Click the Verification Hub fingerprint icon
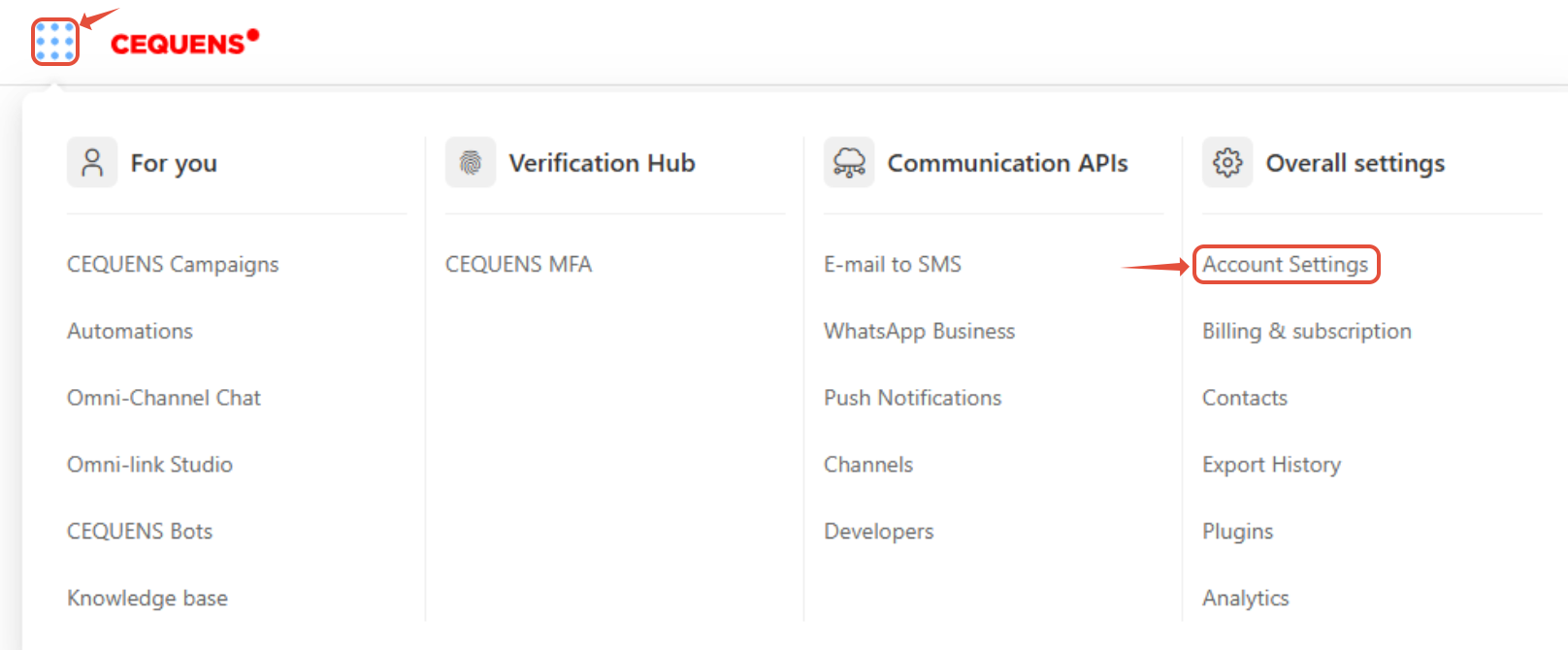 [x=471, y=162]
